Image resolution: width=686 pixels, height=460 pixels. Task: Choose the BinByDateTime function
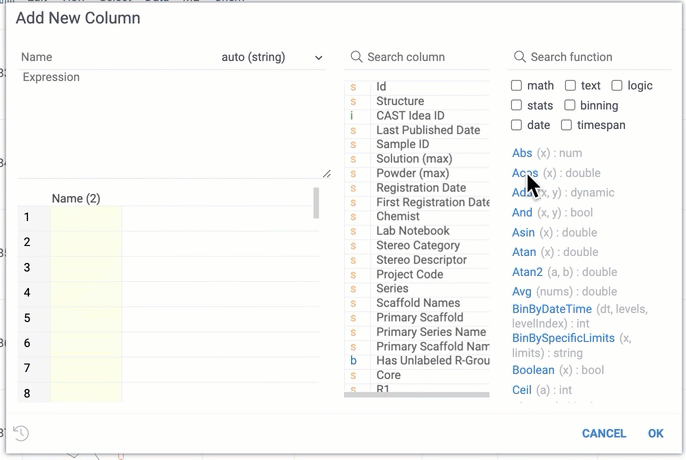point(552,309)
